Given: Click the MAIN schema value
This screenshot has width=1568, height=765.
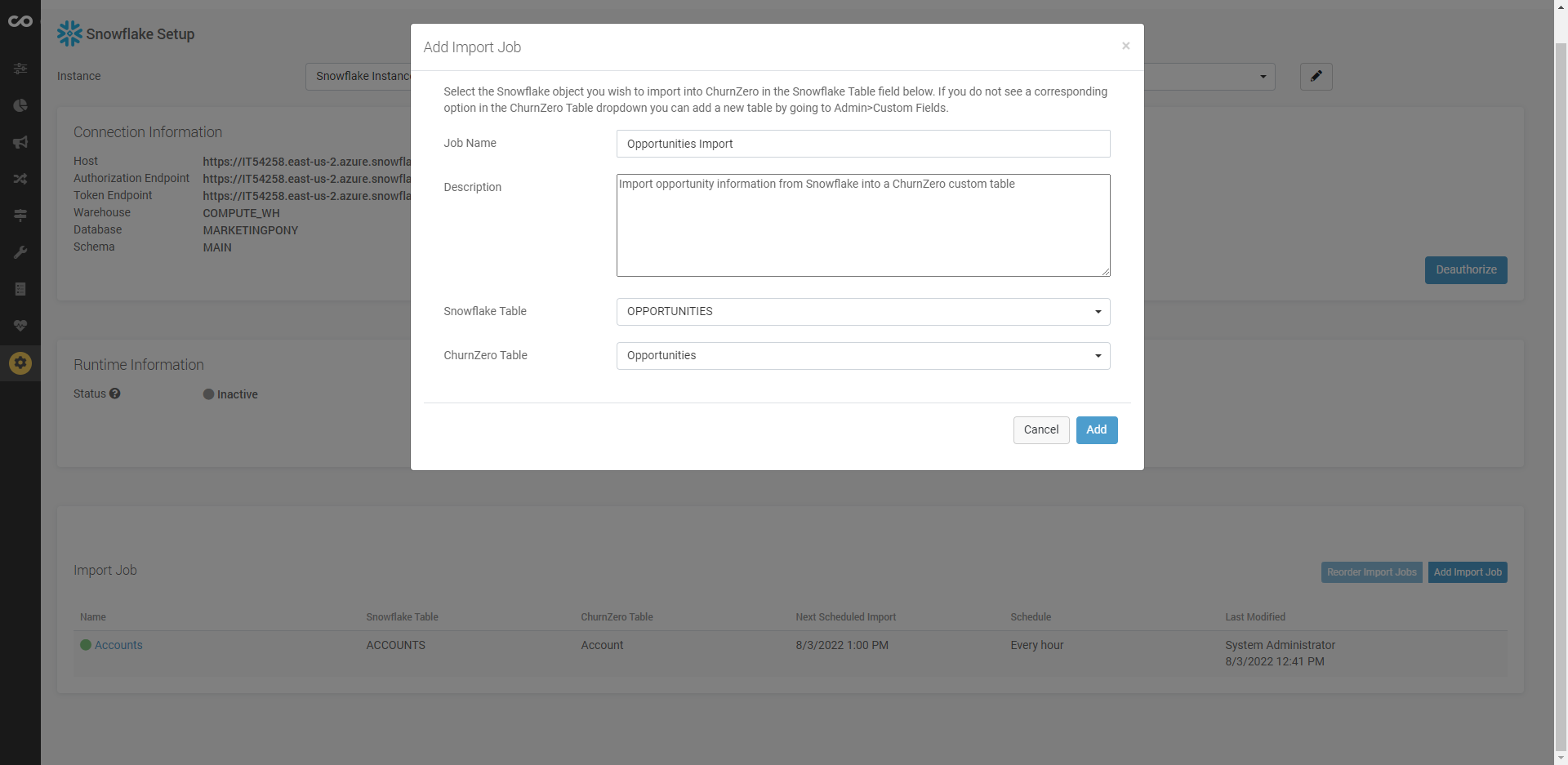Looking at the screenshot, I should coord(217,247).
